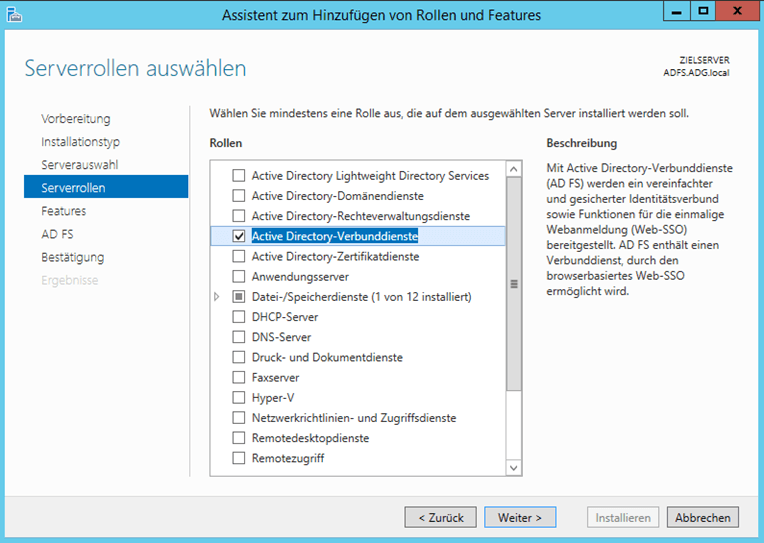Click roles list scroll up arrow
The image size is (764, 543).
point(514,169)
